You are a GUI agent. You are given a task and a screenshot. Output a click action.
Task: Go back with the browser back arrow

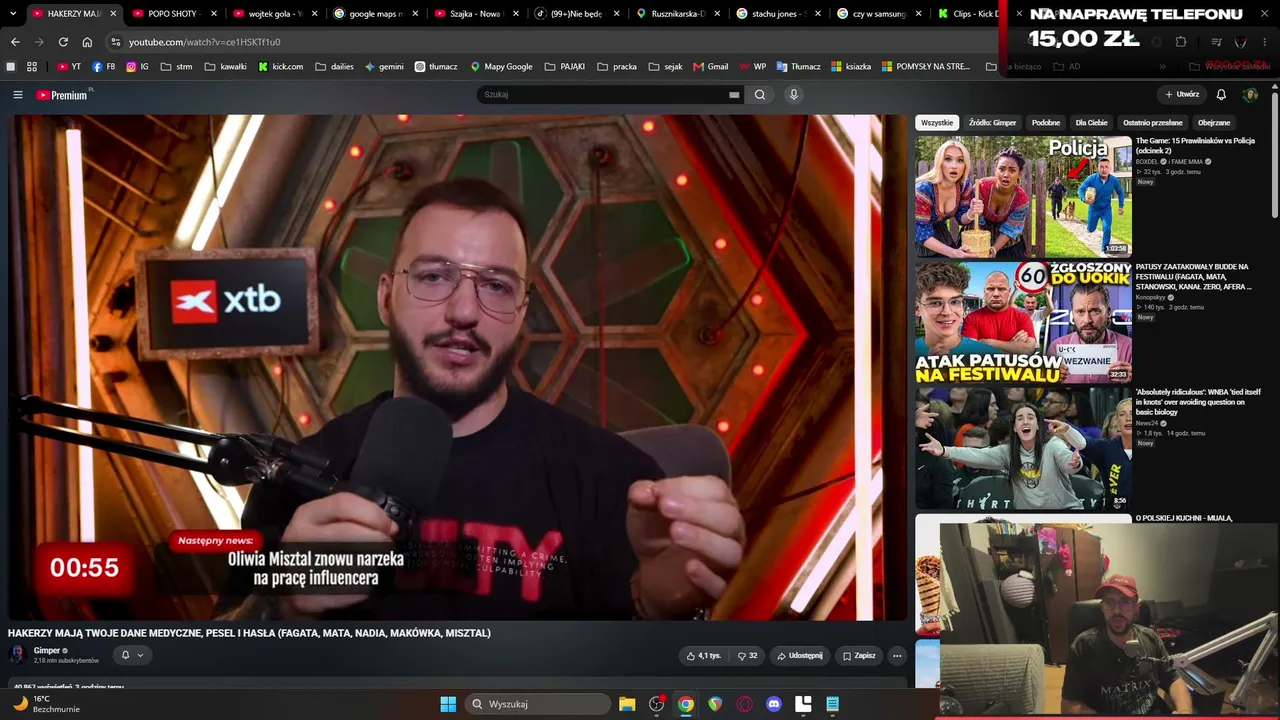[15, 42]
